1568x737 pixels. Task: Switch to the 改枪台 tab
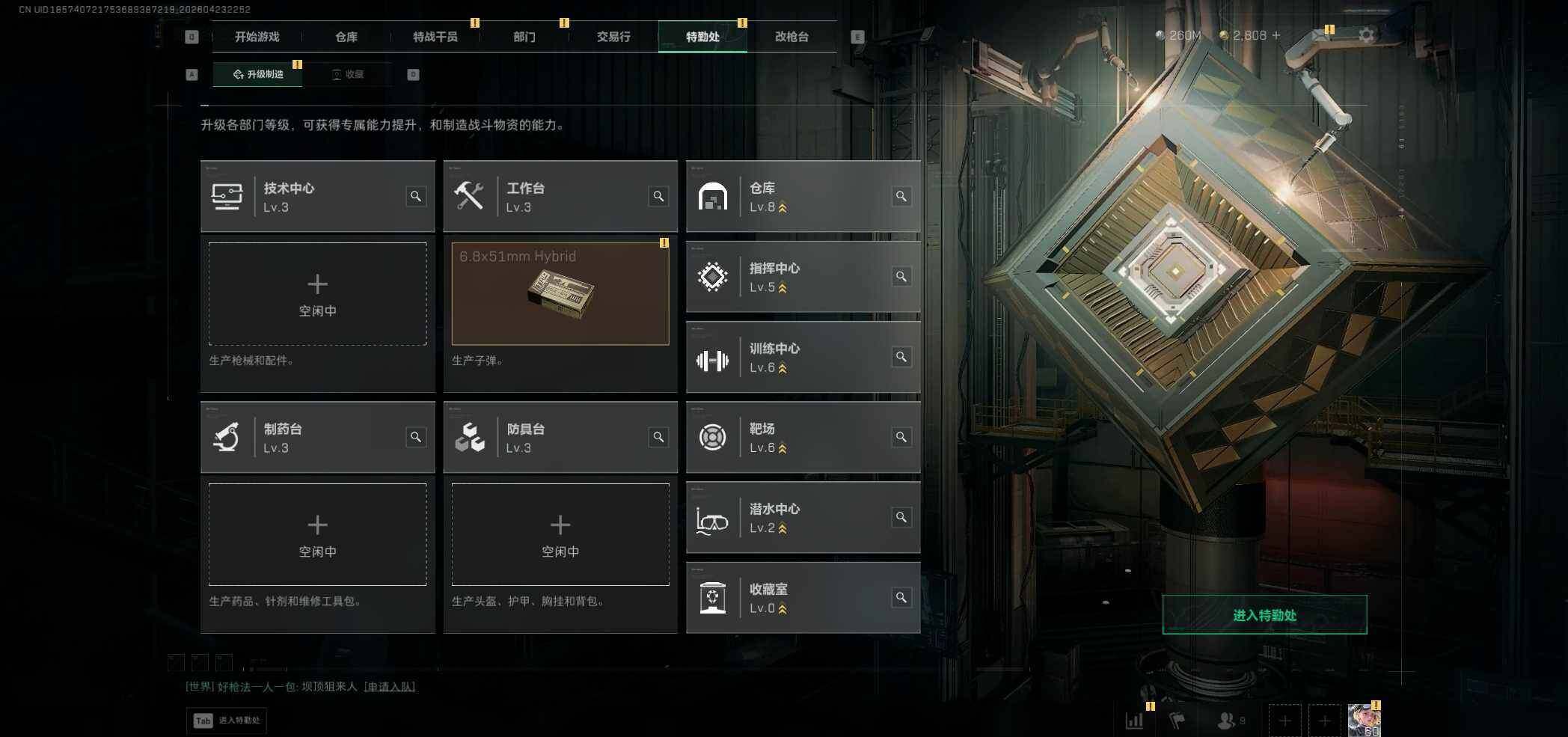(x=791, y=37)
